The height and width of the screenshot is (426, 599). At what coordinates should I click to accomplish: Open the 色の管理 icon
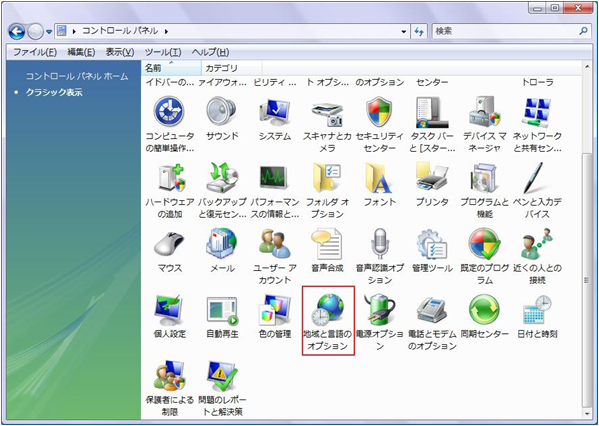click(x=275, y=310)
